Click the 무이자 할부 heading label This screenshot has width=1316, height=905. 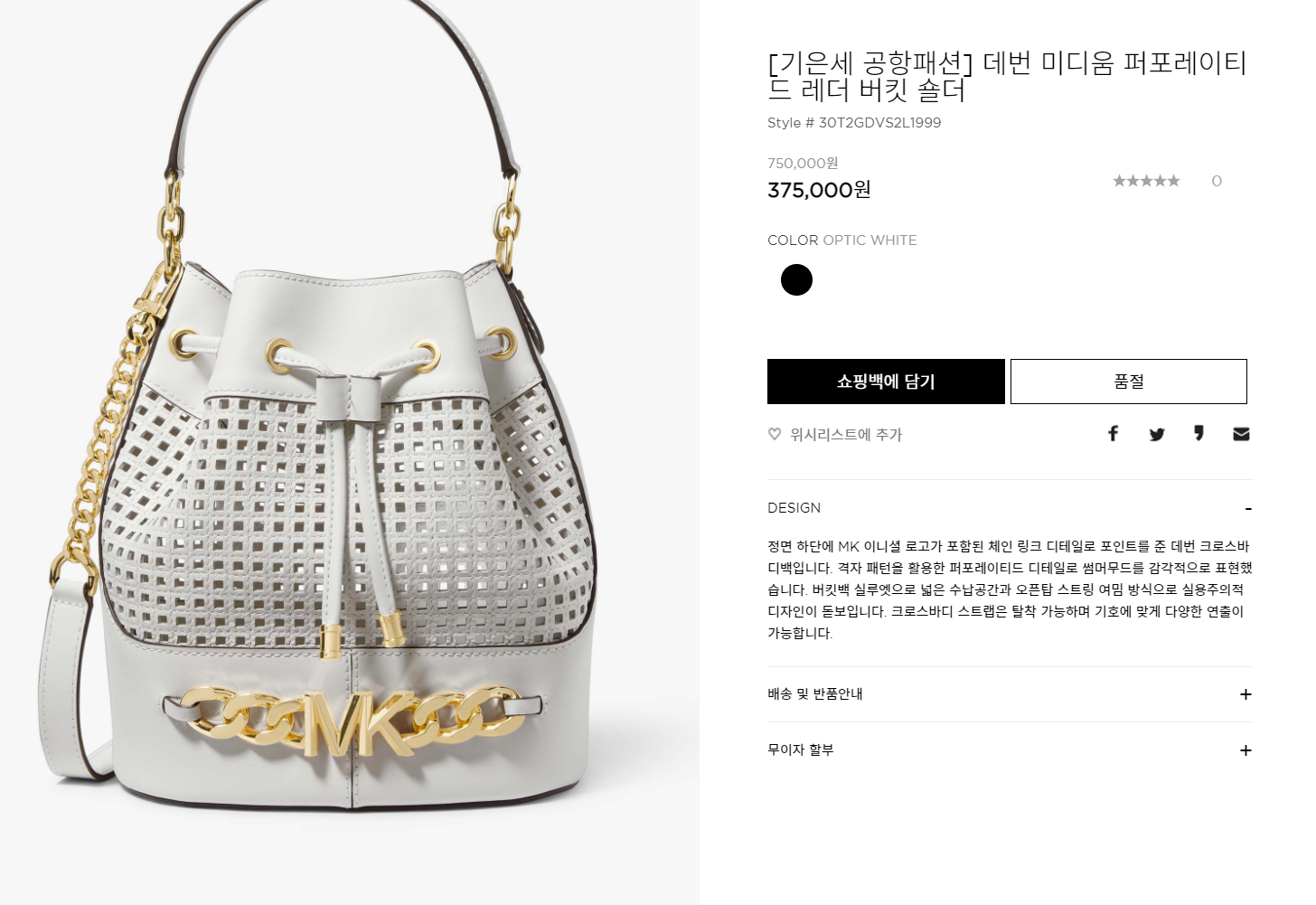tap(801, 749)
